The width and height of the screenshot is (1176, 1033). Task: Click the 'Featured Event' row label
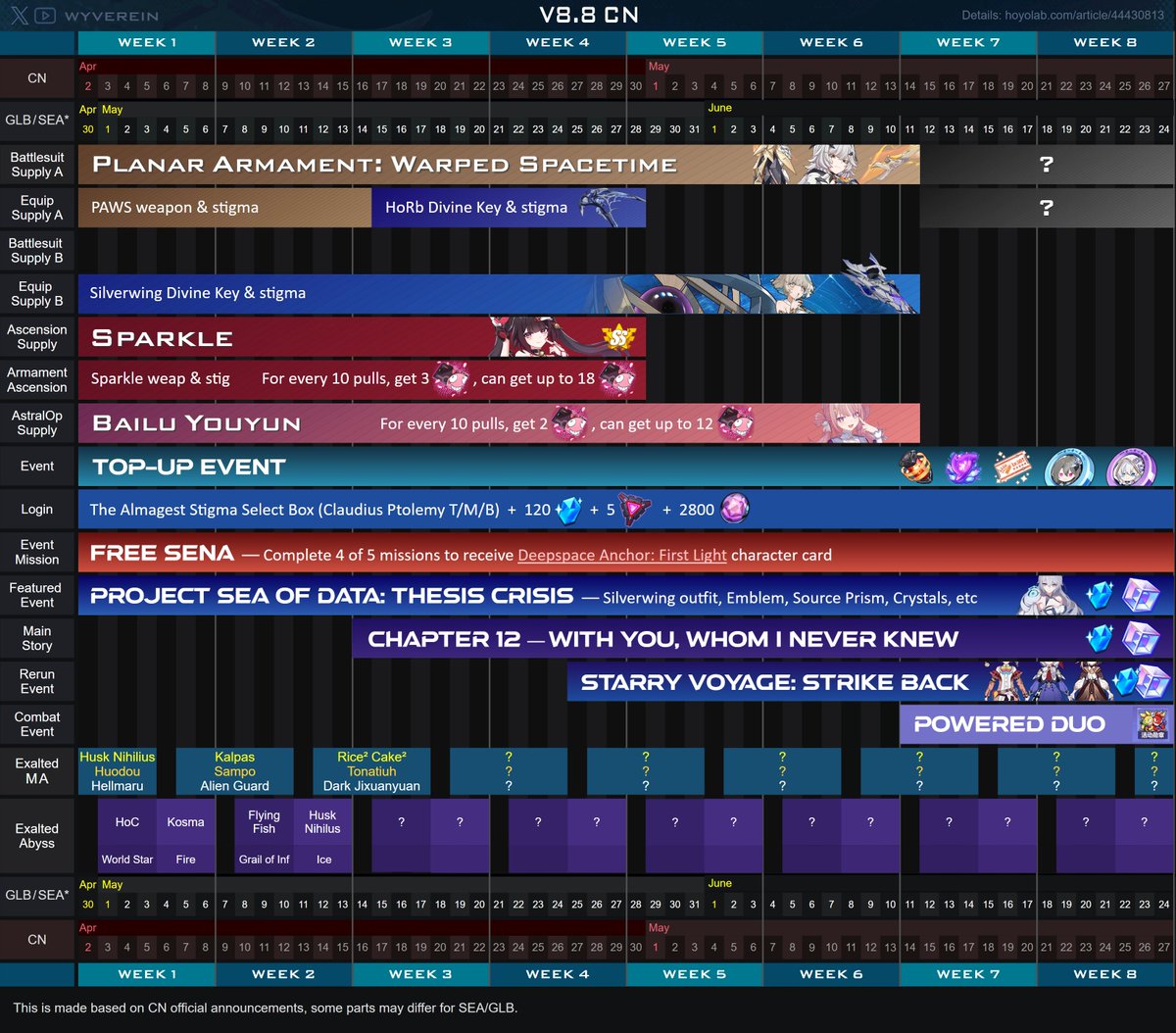36,595
